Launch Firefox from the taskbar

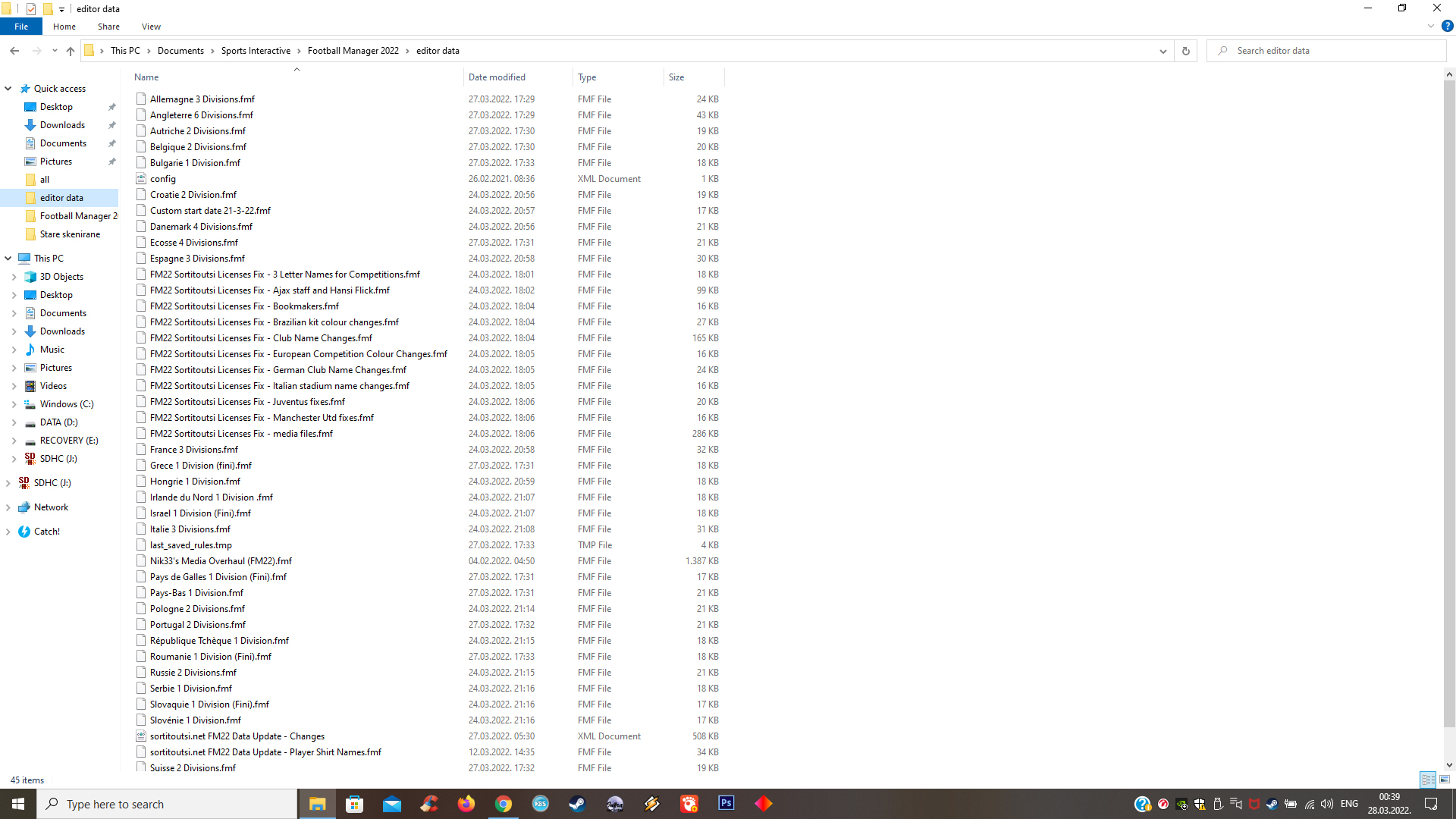tap(466, 804)
